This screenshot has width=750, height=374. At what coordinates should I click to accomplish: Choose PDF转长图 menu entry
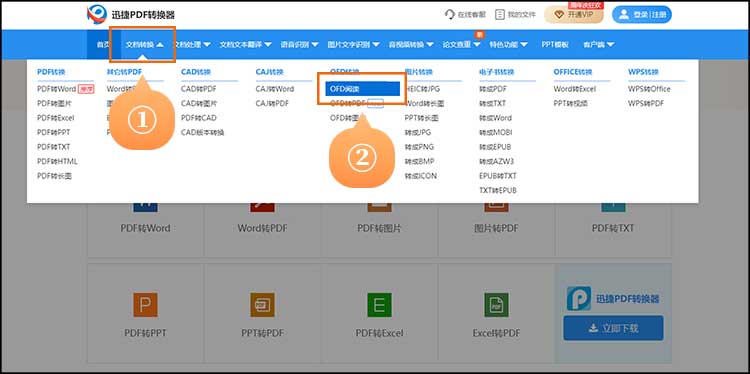[x=54, y=176]
